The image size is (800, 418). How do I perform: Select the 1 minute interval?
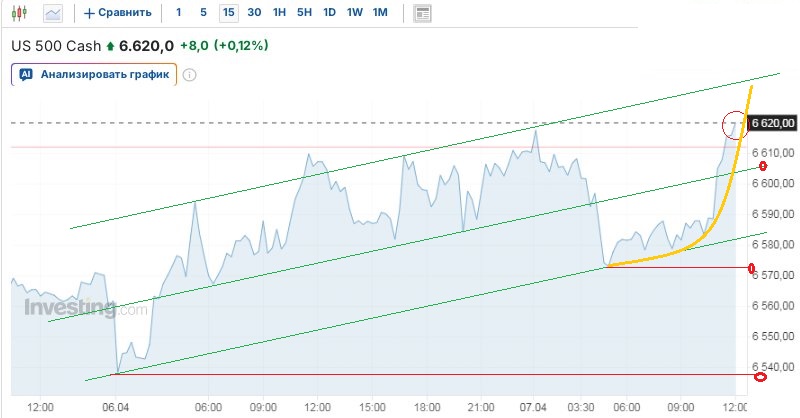pos(179,13)
